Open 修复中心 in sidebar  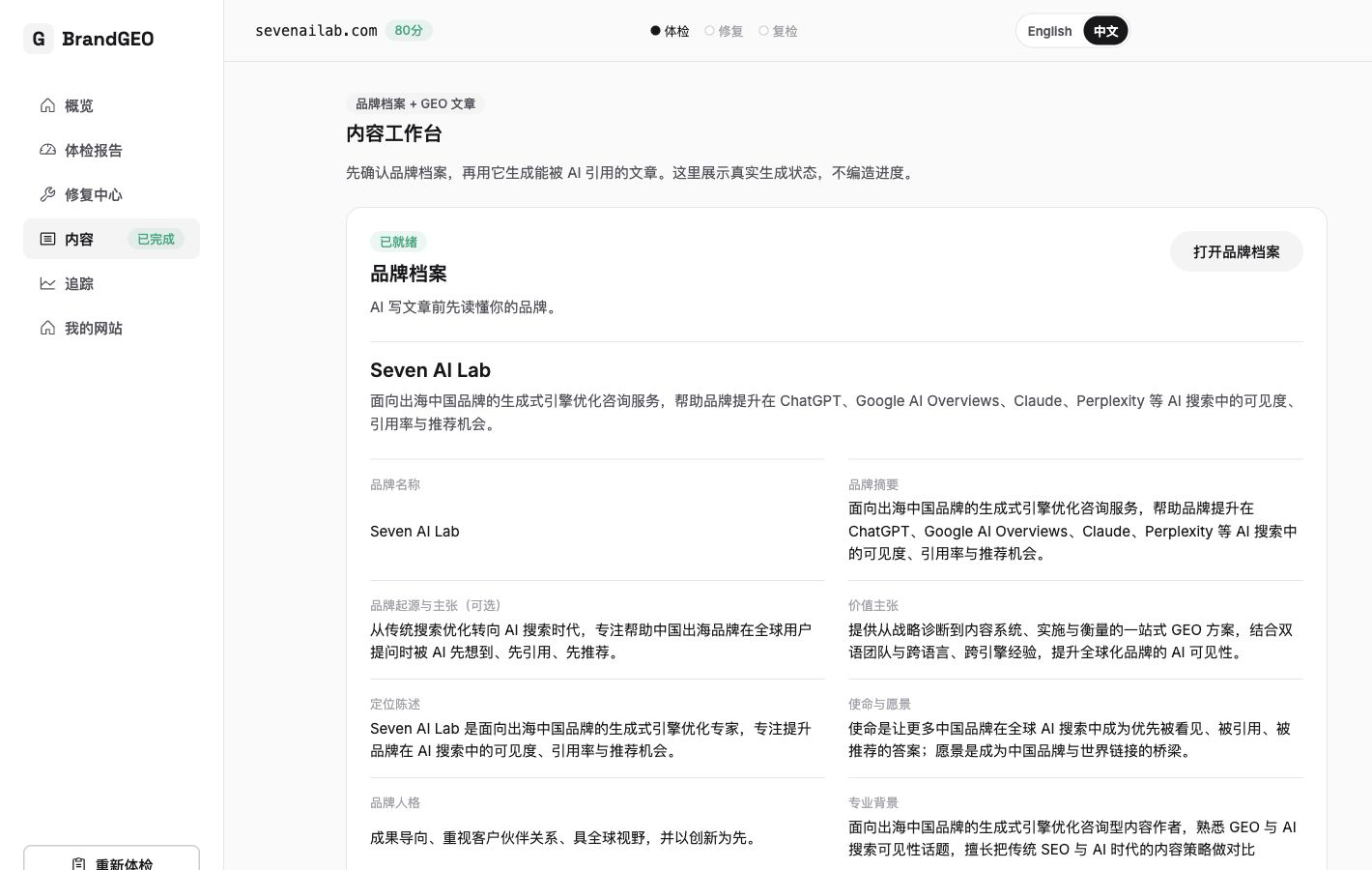click(111, 194)
